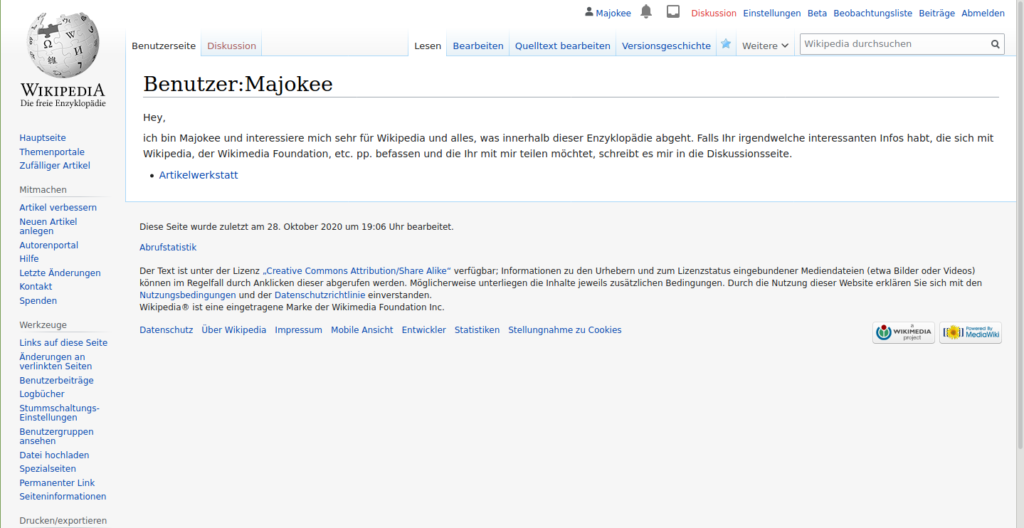The height and width of the screenshot is (528, 1024).
Task: Open the Autorenportal link
Action: tap(49, 245)
